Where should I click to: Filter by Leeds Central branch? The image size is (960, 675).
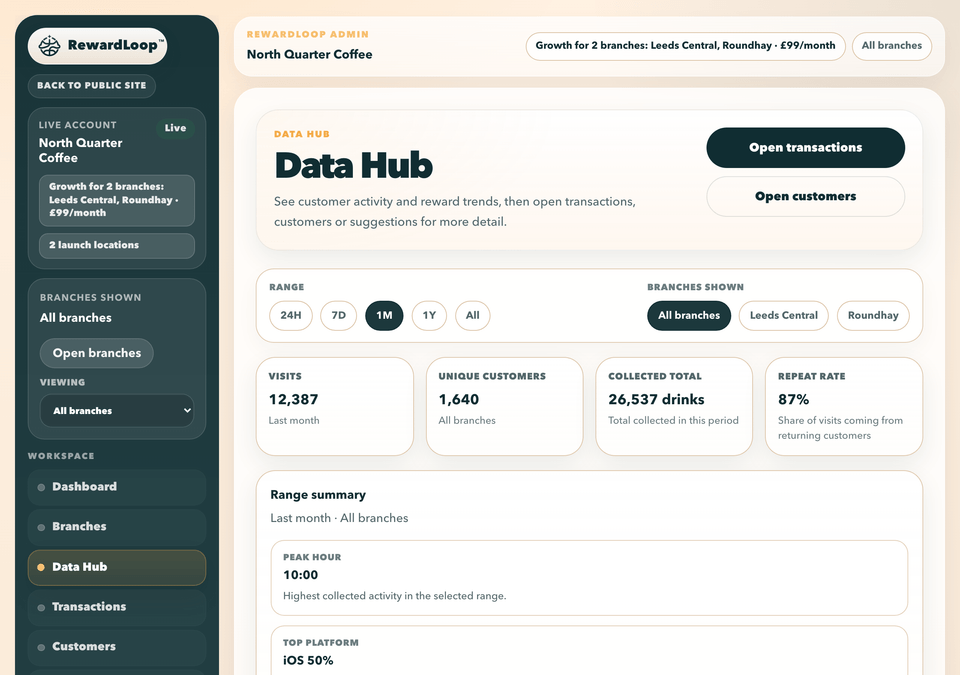pyautogui.click(x=784, y=315)
